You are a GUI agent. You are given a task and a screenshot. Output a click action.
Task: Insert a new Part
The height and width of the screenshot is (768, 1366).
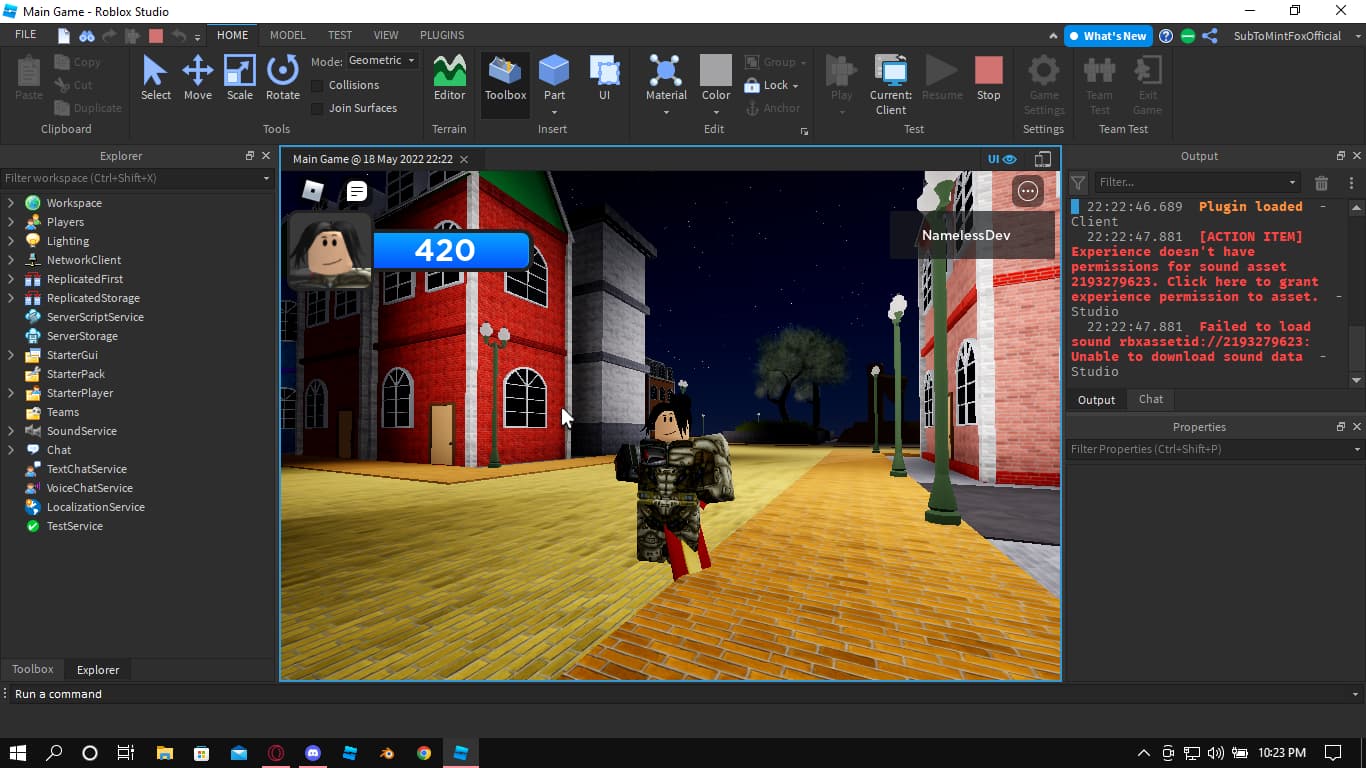[554, 72]
